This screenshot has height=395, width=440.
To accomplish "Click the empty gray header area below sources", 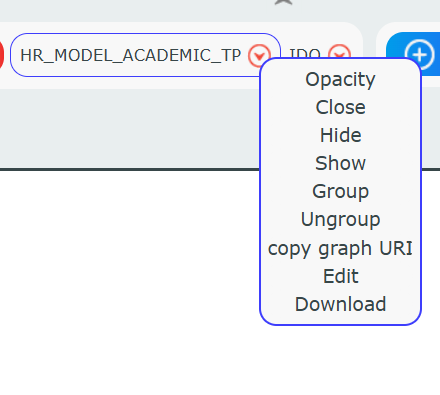I will click(x=129, y=128).
